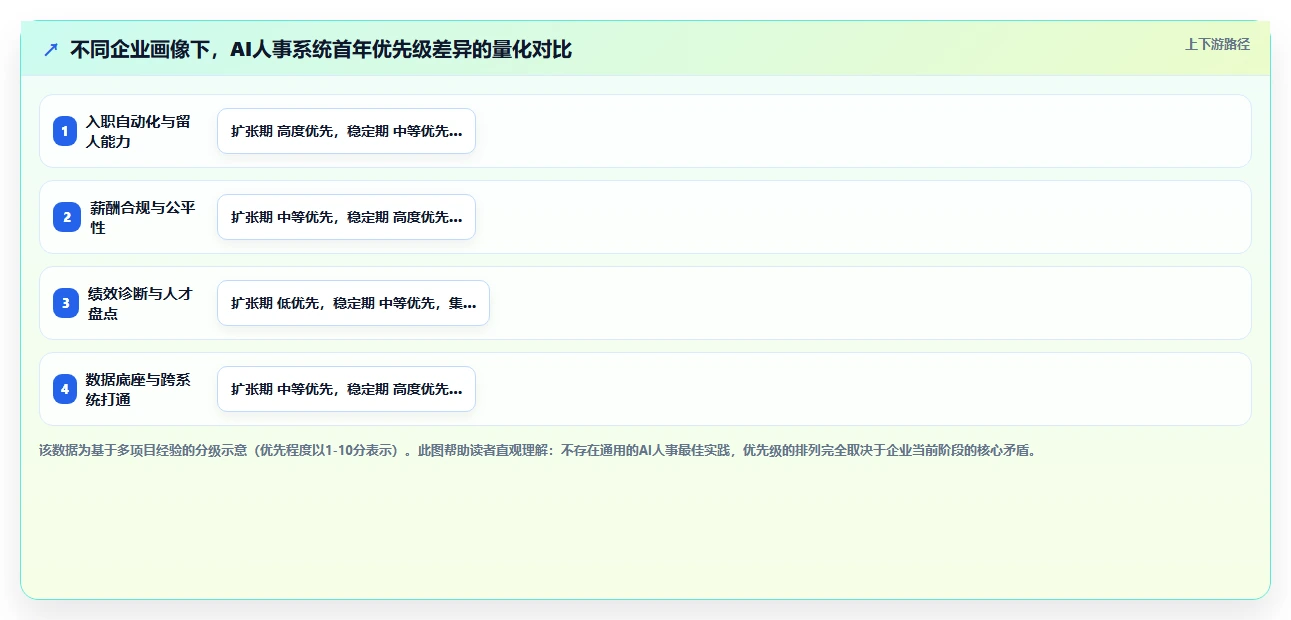Click the chip in the 薪酬合规与公平性 row
The image size is (1291, 620).
(346, 217)
